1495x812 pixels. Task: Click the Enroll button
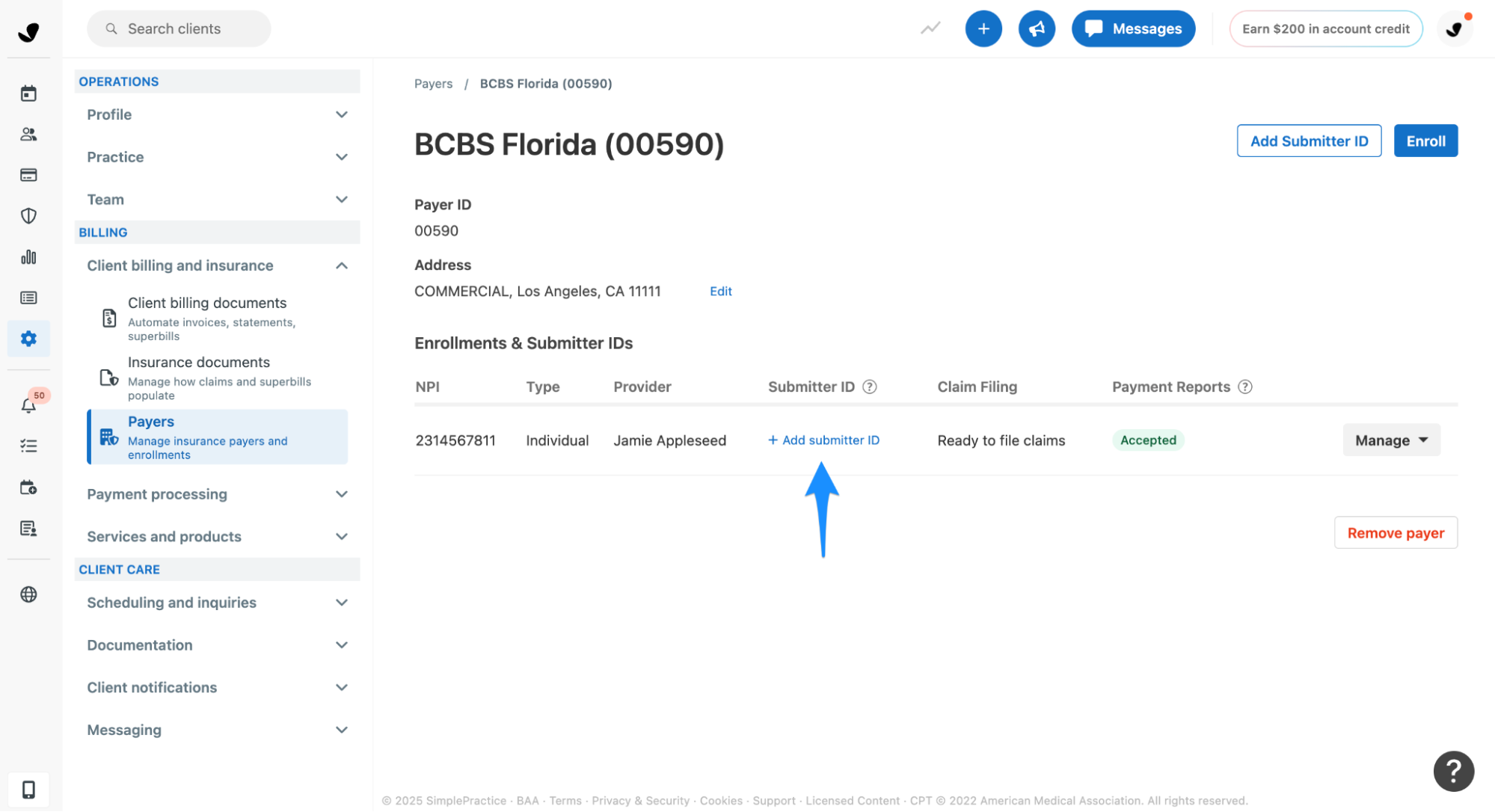point(1425,141)
